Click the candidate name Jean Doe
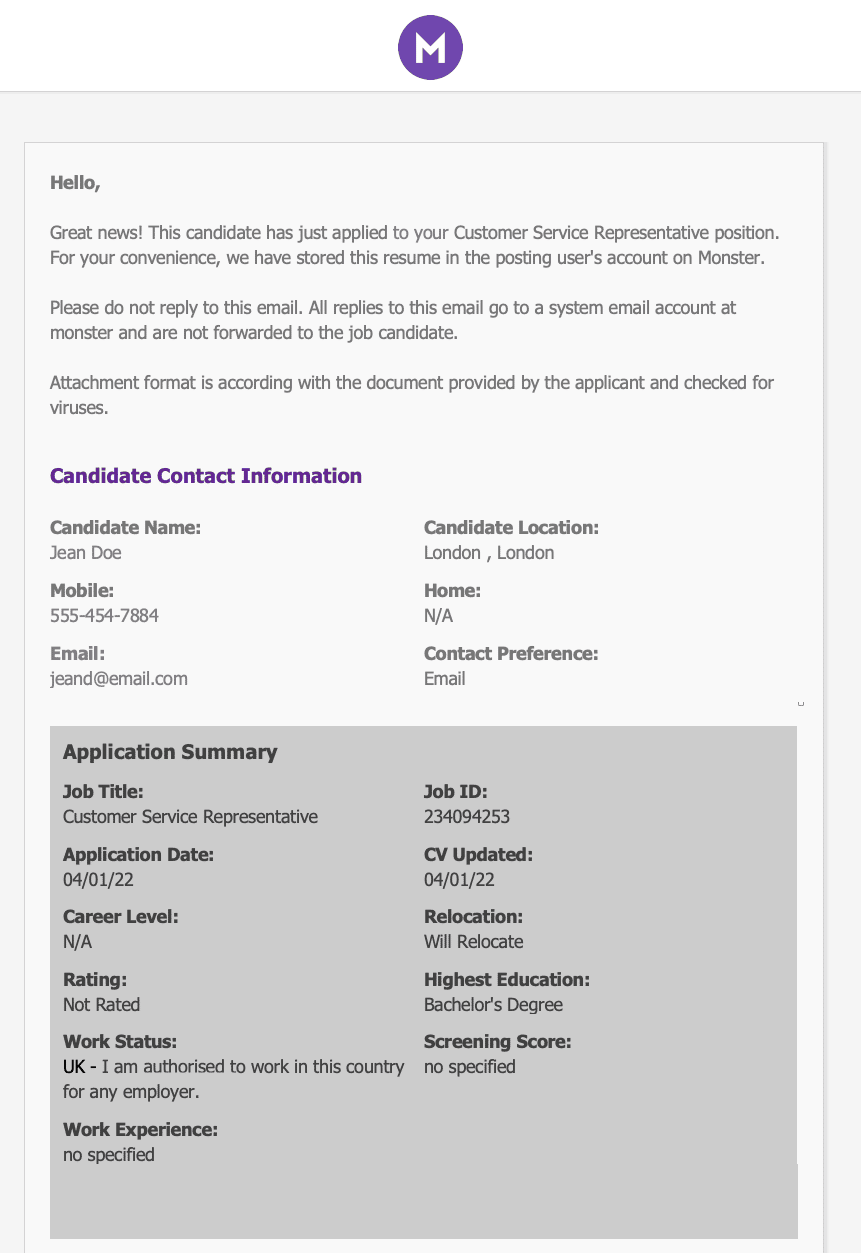 point(86,553)
